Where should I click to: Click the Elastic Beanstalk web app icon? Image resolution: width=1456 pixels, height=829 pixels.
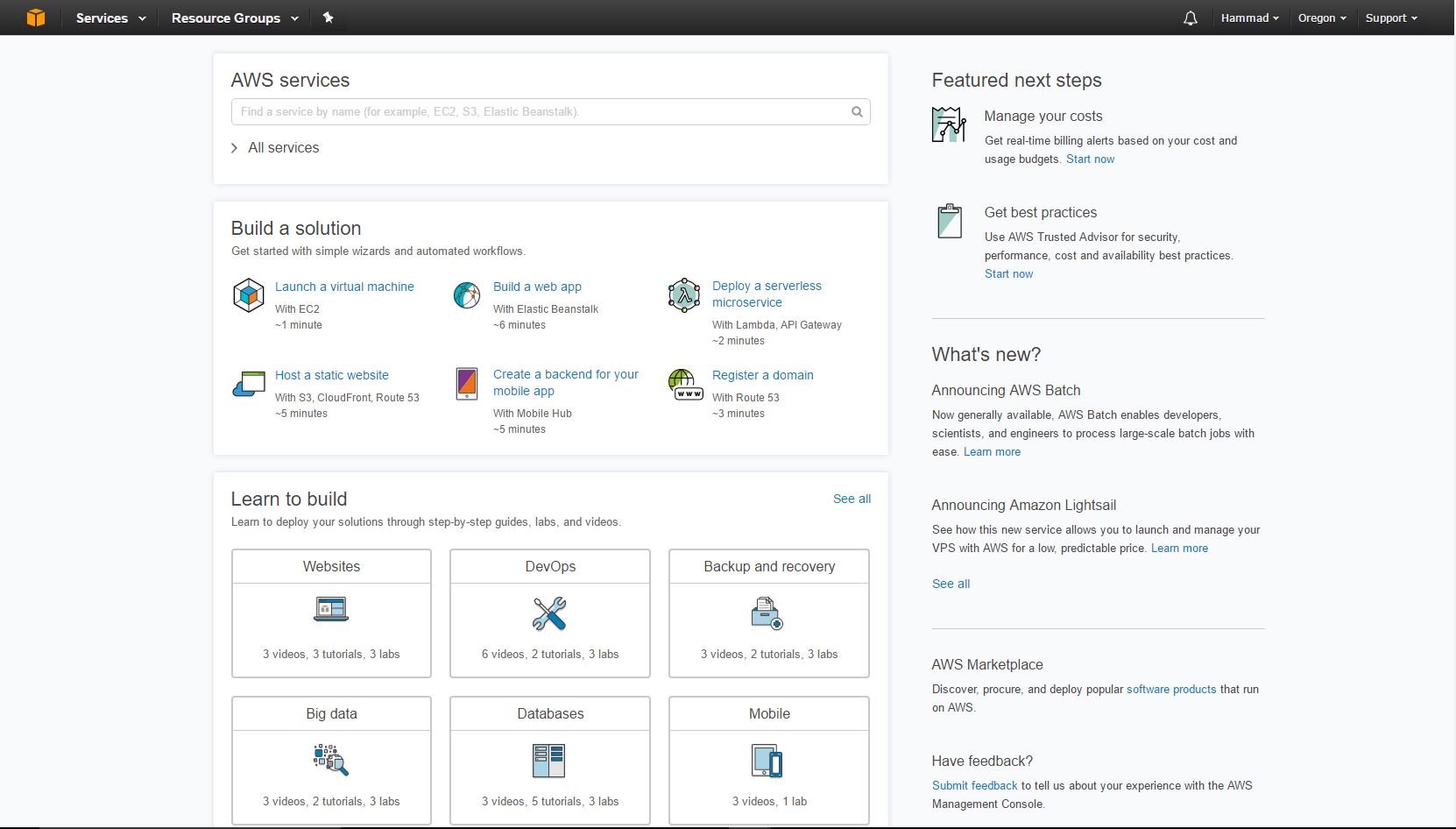pos(467,295)
